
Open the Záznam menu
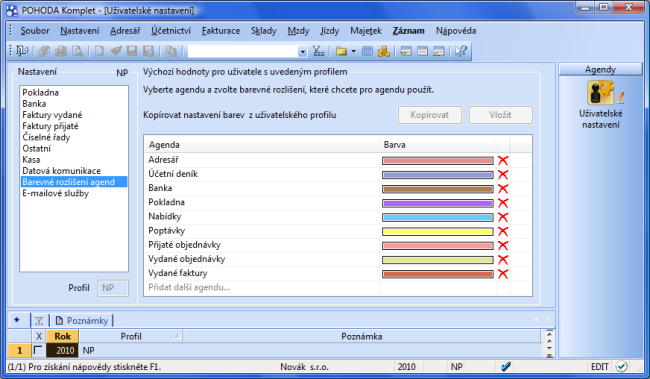coord(409,31)
